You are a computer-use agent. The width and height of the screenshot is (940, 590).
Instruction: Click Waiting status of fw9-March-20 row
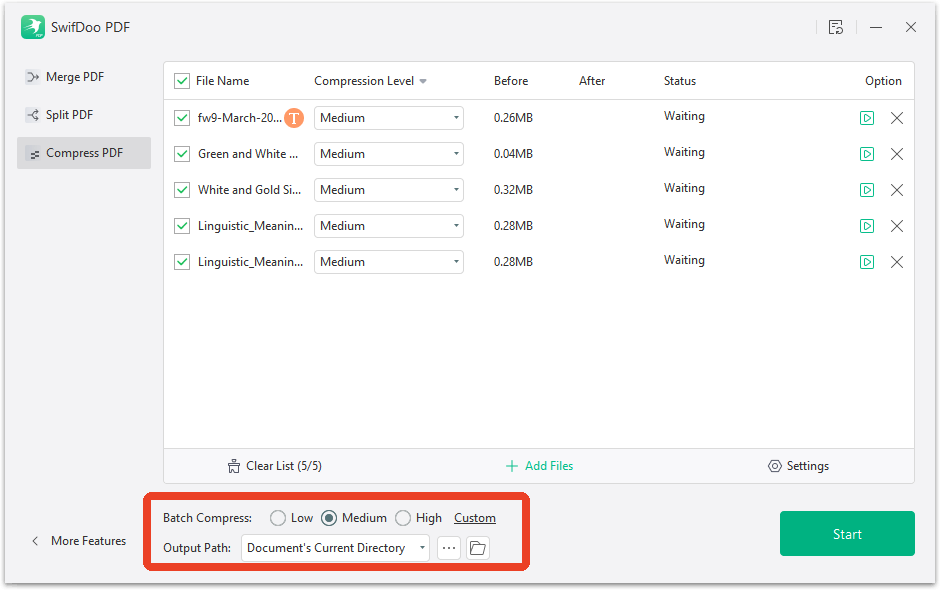(684, 116)
